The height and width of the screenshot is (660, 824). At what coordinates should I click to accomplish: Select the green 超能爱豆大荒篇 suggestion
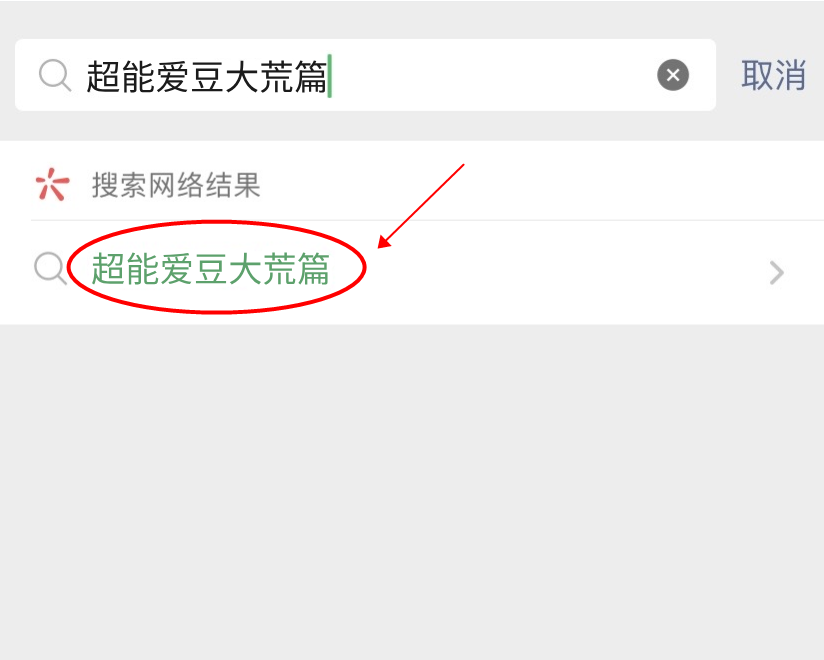pyautogui.click(x=210, y=269)
